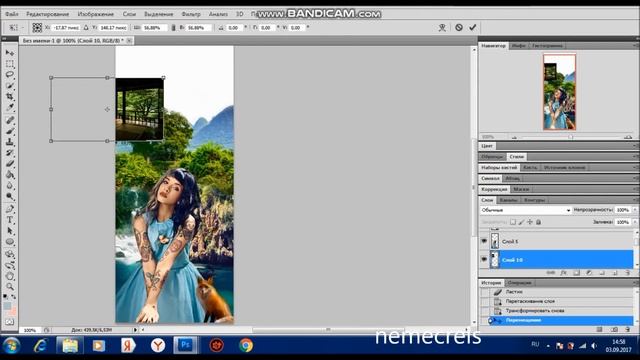Open the status bar info arrow
The width and height of the screenshot is (640, 360).
point(135,330)
